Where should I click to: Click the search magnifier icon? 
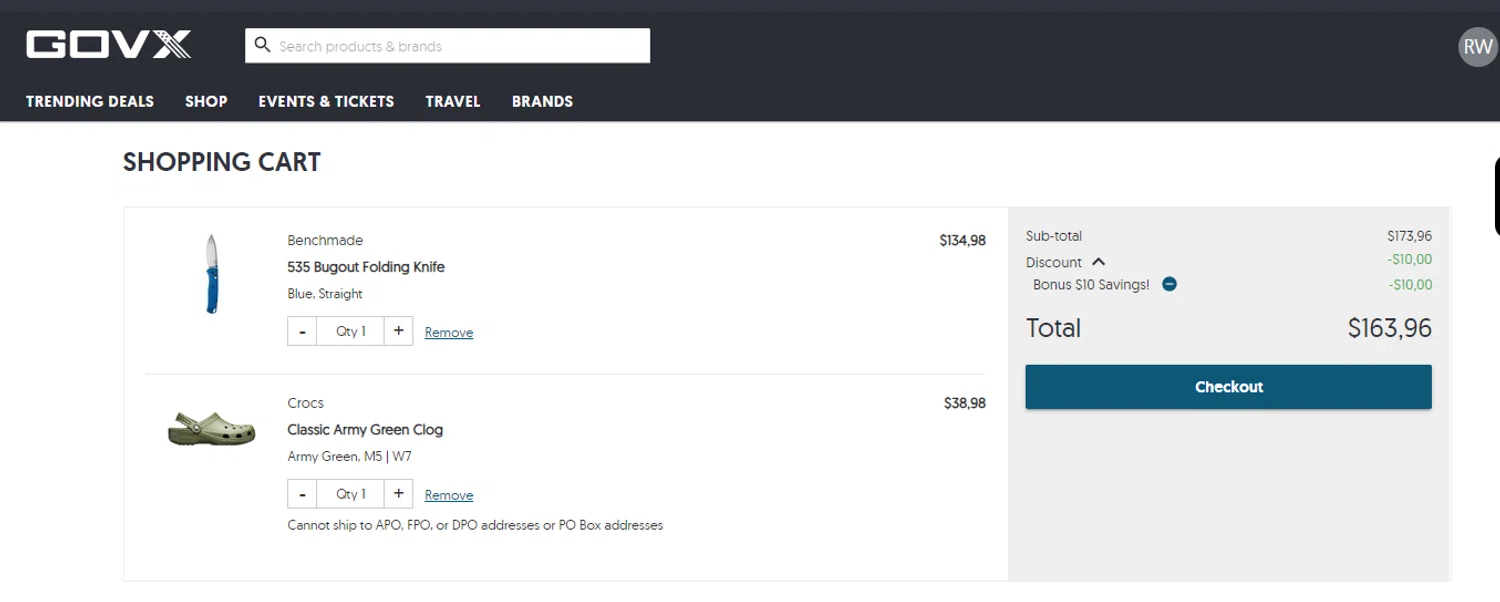263,45
